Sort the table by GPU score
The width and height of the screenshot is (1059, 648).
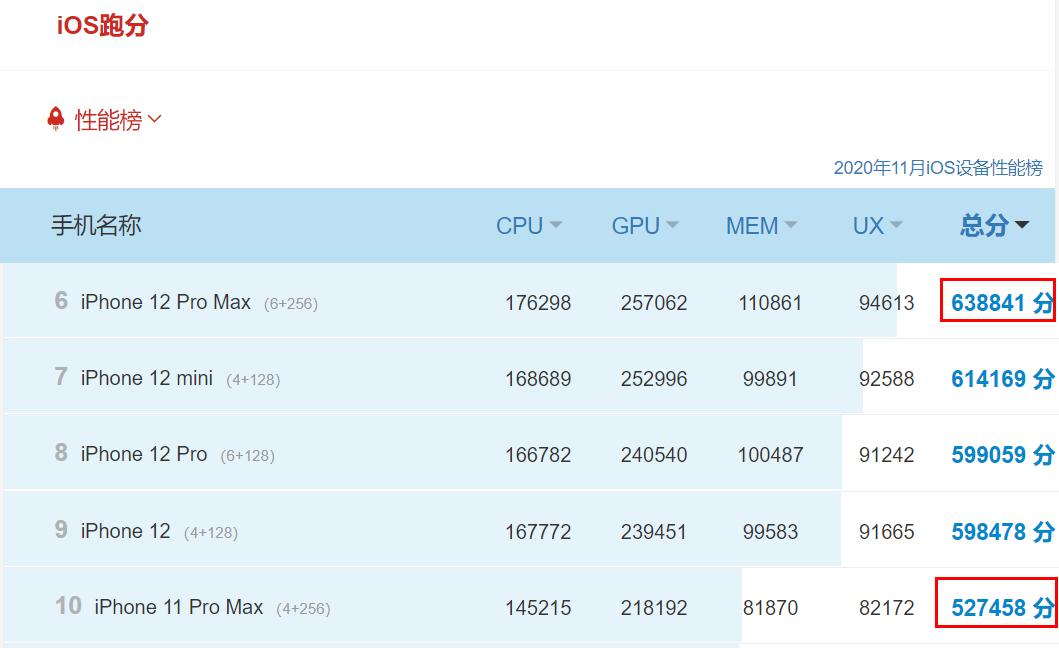pos(644,226)
